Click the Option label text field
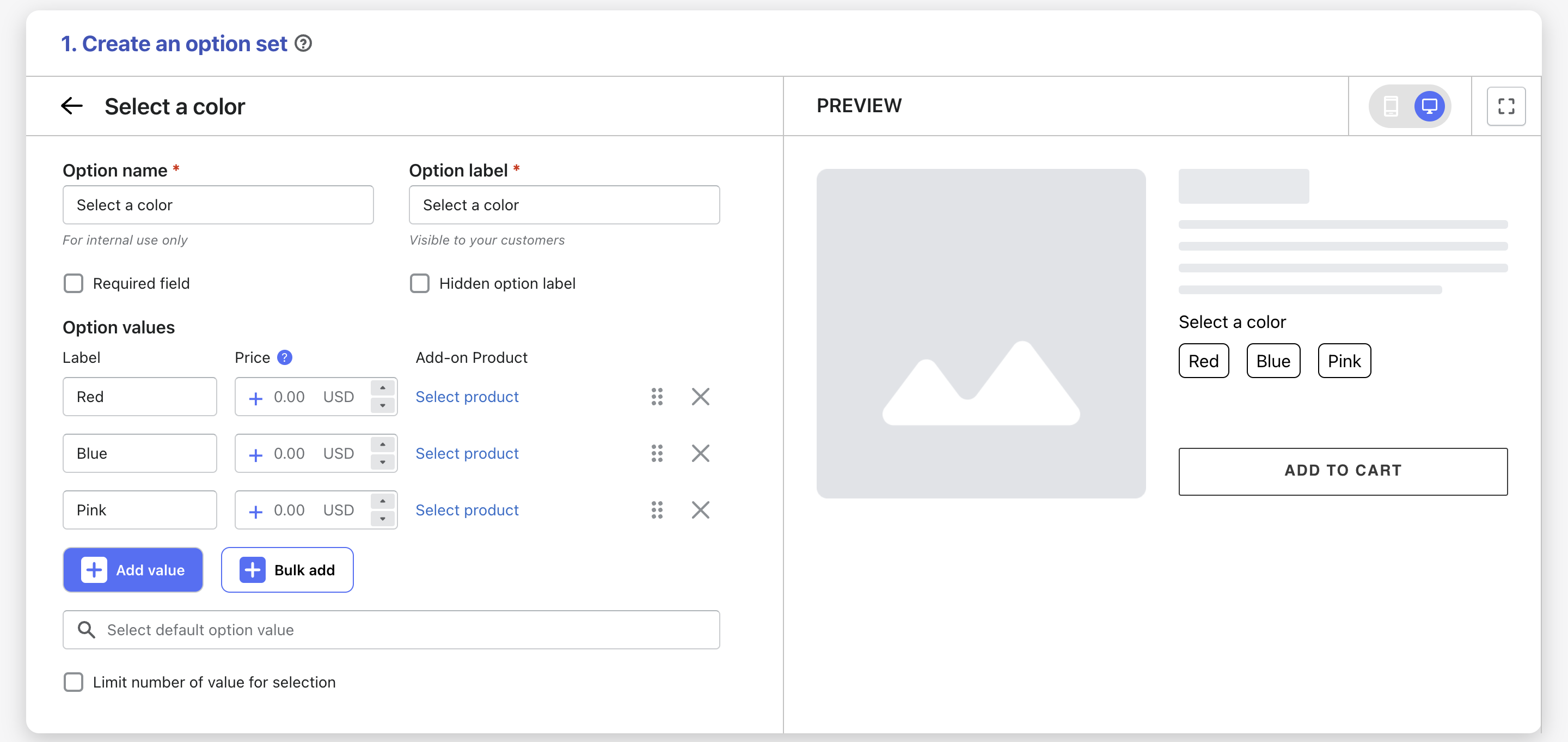The height and width of the screenshot is (742, 1568). click(x=563, y=205)
